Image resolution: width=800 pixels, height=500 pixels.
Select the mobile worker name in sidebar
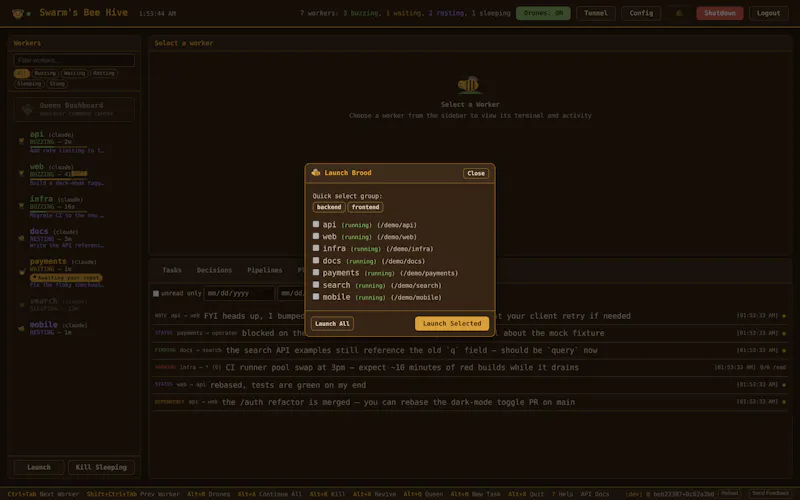tap(43, 324)
